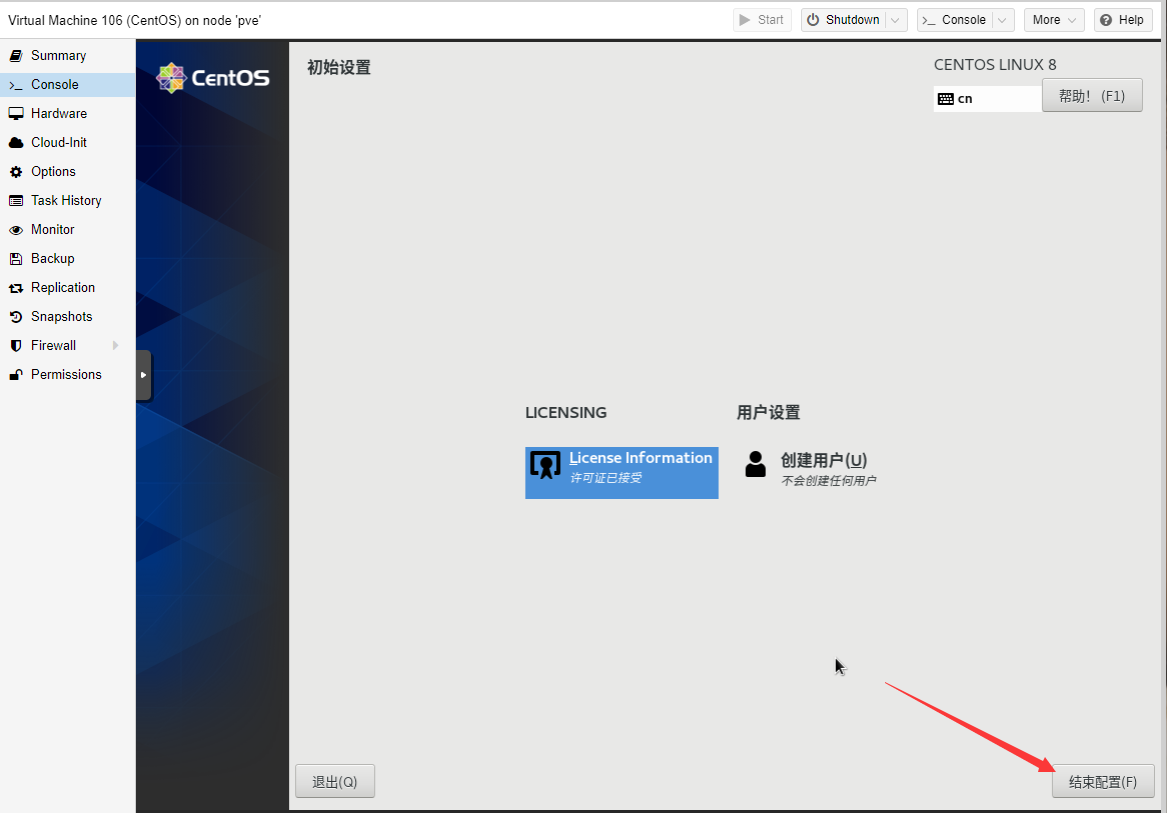Expand the Firewall submenu arrow

tap(116, 346)
